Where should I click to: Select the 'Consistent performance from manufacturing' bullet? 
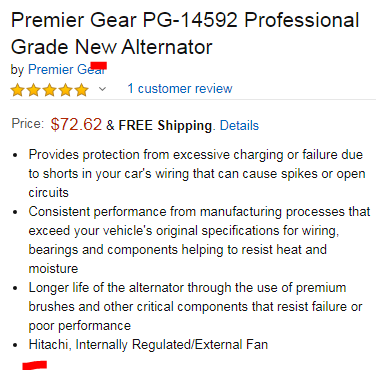click(199, 240)
